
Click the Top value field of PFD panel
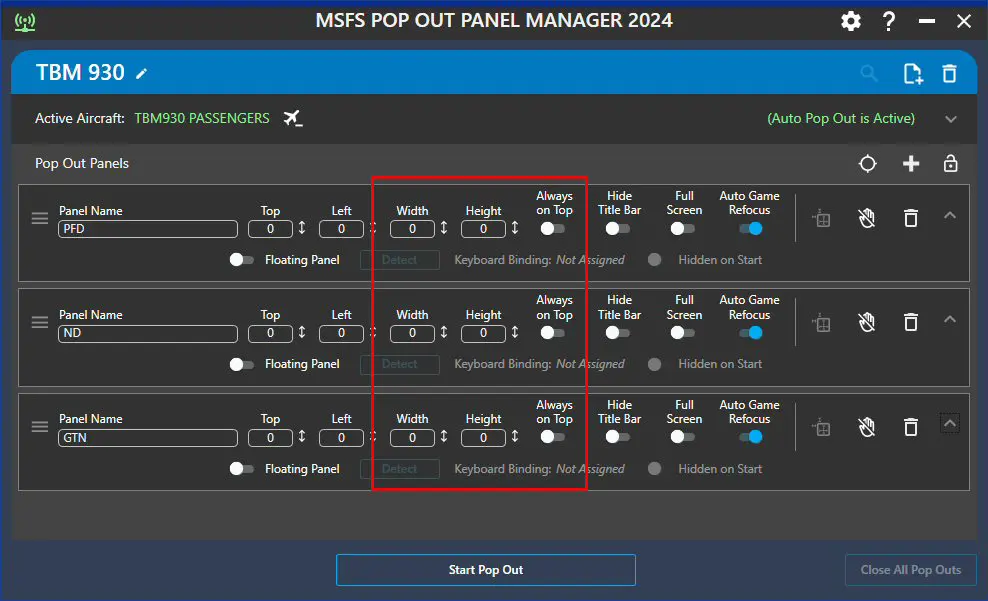270,229
